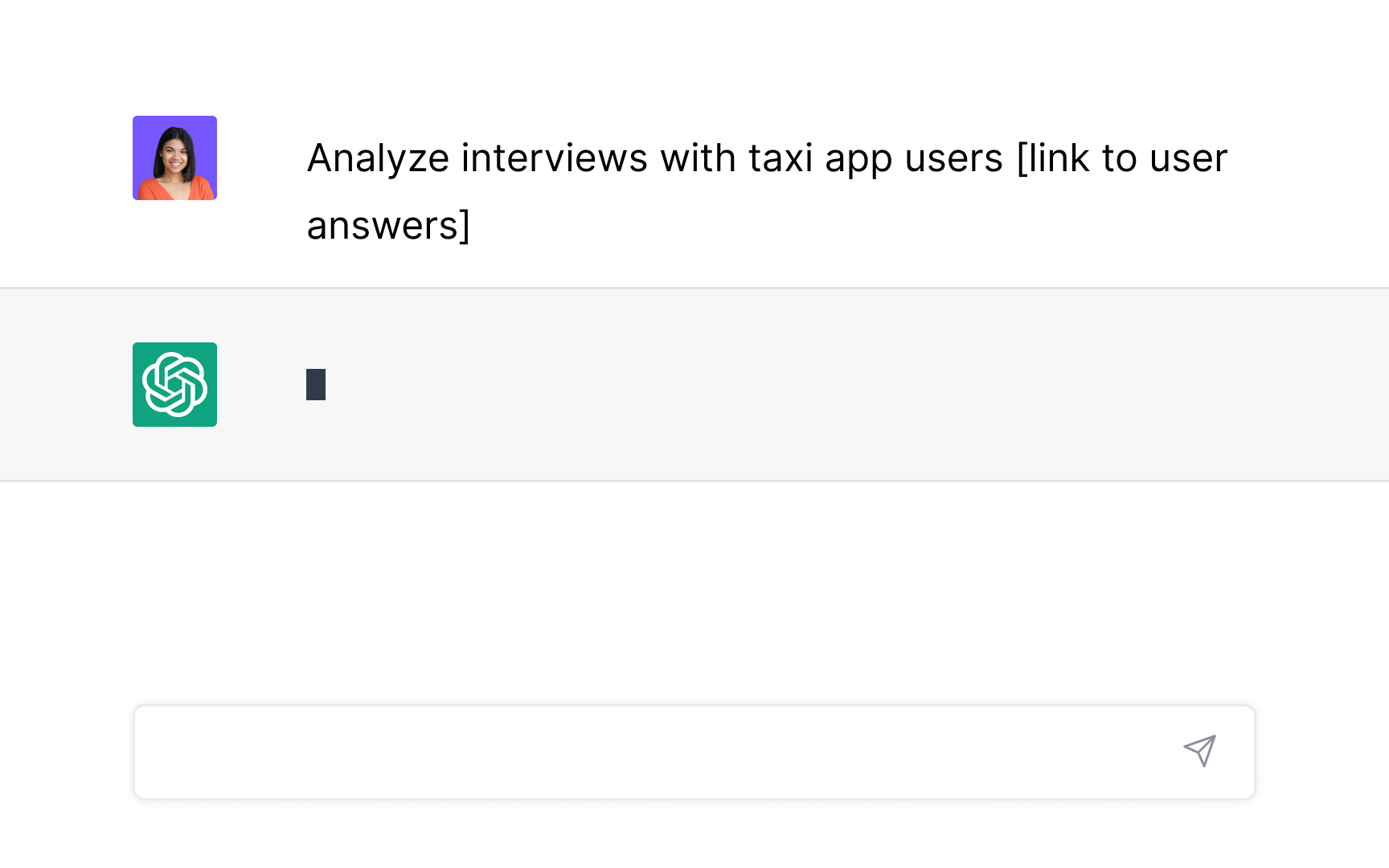Click the green ChatGPT logo icon
The width and height of the screenshot is (1389, 868).
(174, 384)
